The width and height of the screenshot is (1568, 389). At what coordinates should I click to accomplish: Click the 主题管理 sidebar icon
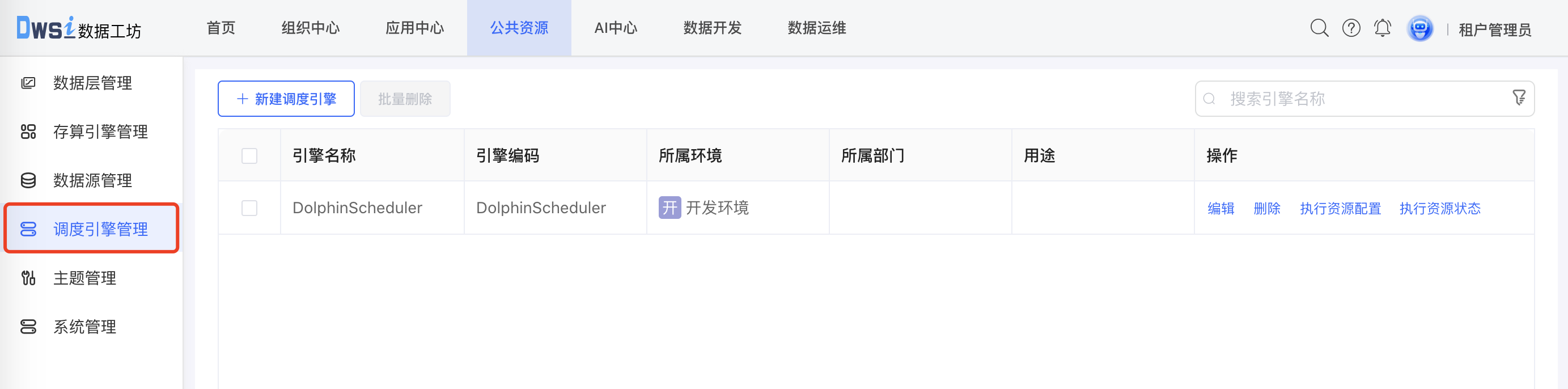point(28,278)
